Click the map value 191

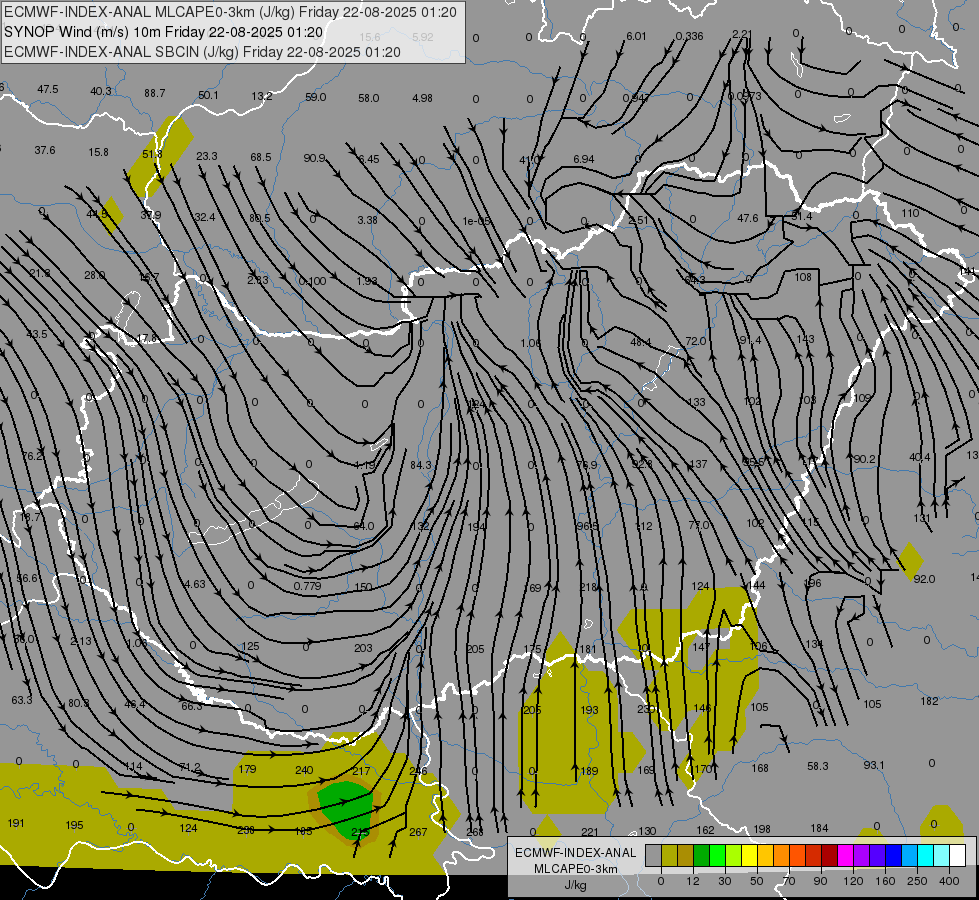pos(16,823)
